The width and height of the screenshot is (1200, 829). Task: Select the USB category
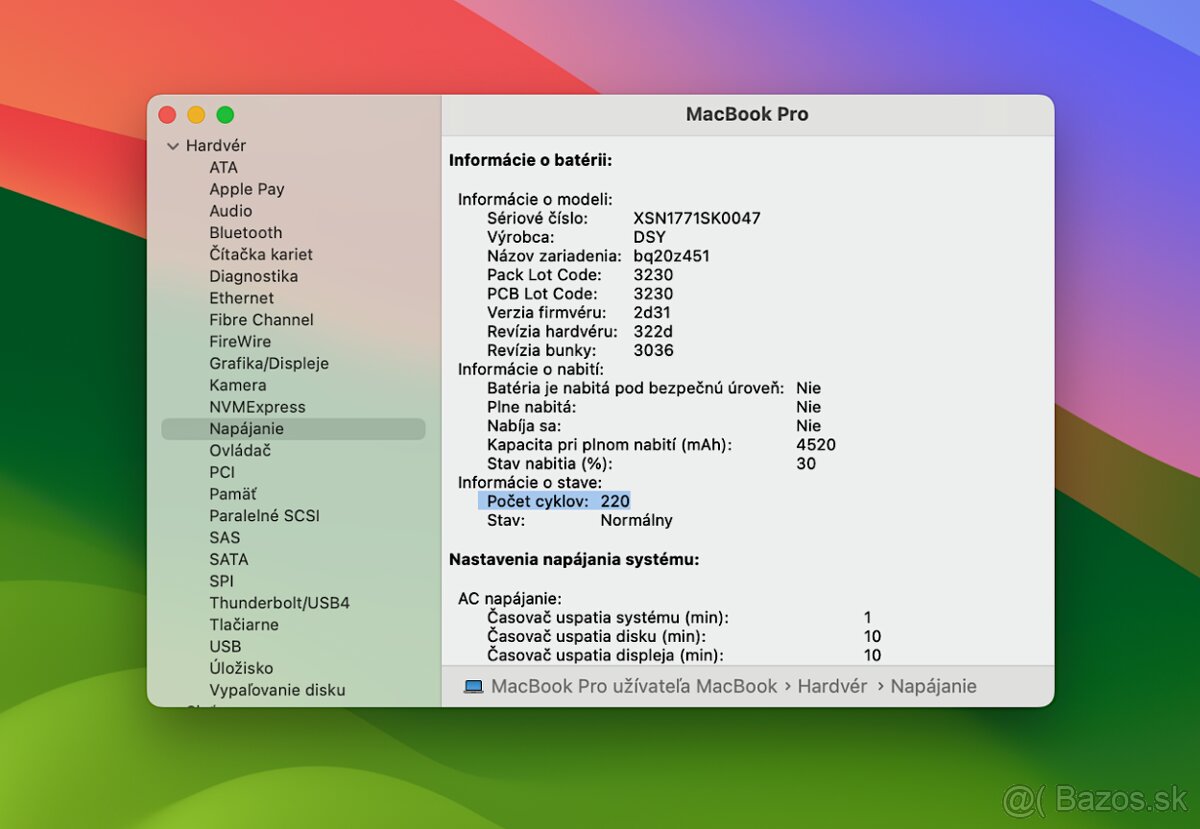click(x=225, y=646)
